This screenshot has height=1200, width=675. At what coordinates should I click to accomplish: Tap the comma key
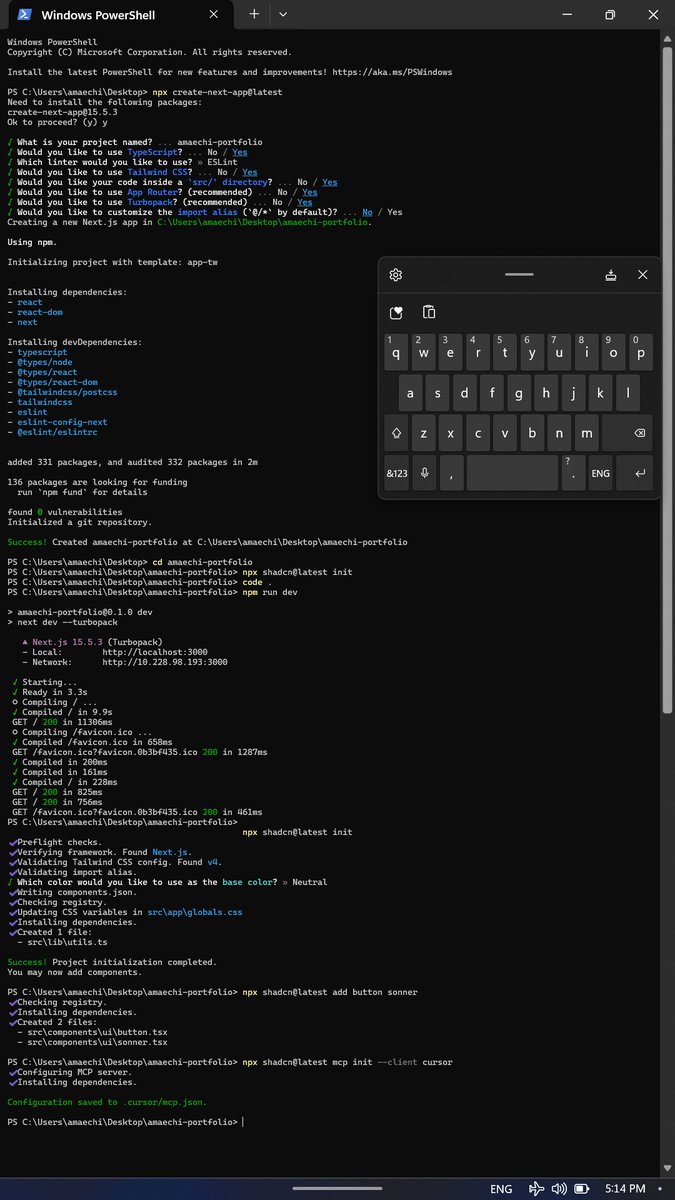point(451,473)
